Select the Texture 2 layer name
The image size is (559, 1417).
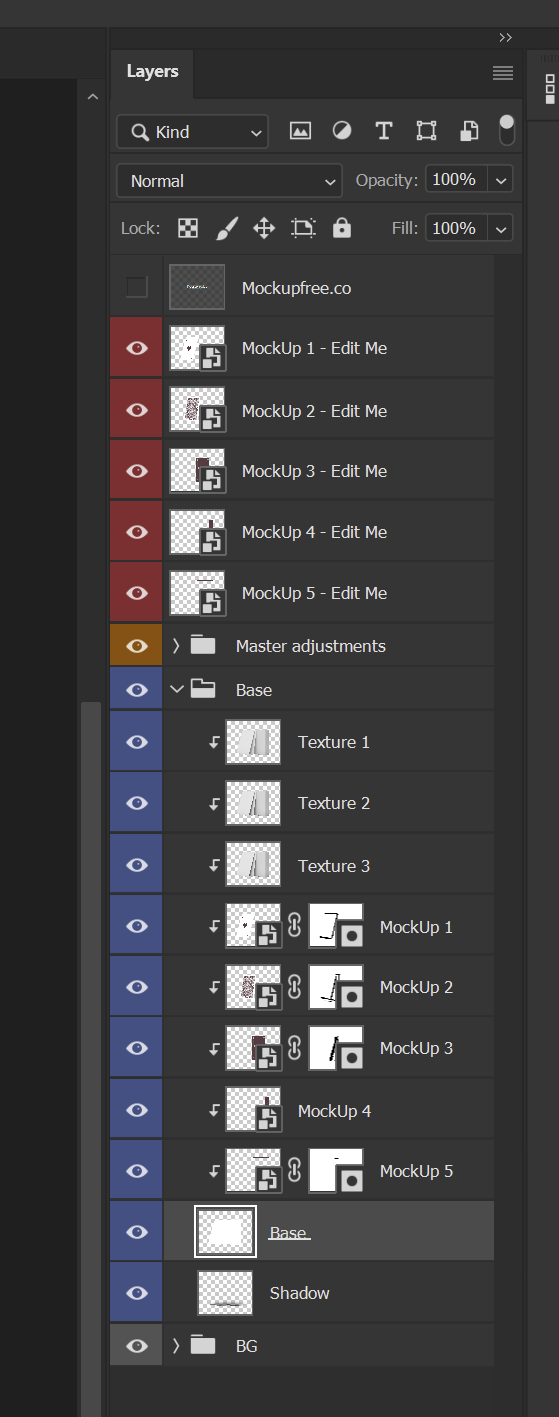tap(334, 803)
